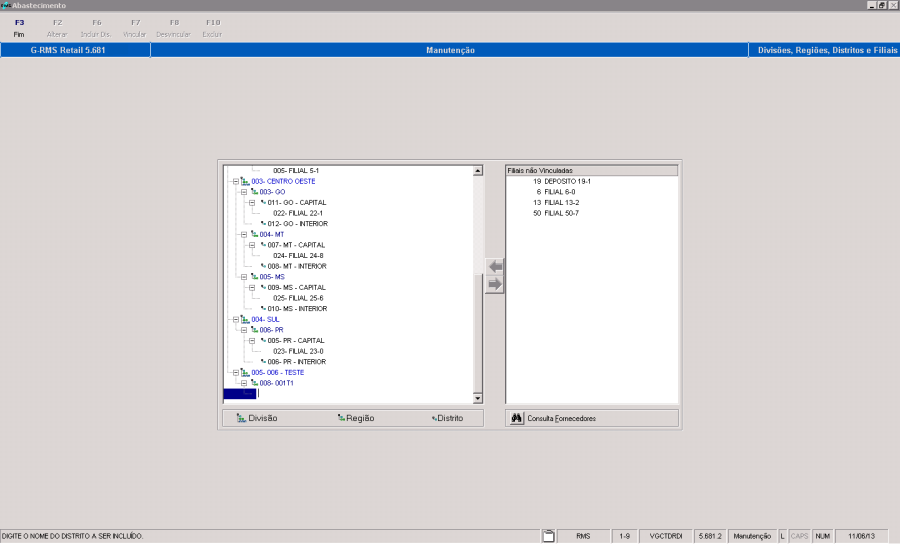Collapse the 004- SUL division node
Viewport: 900px width, 546px height.
click(x=236, y=319)
